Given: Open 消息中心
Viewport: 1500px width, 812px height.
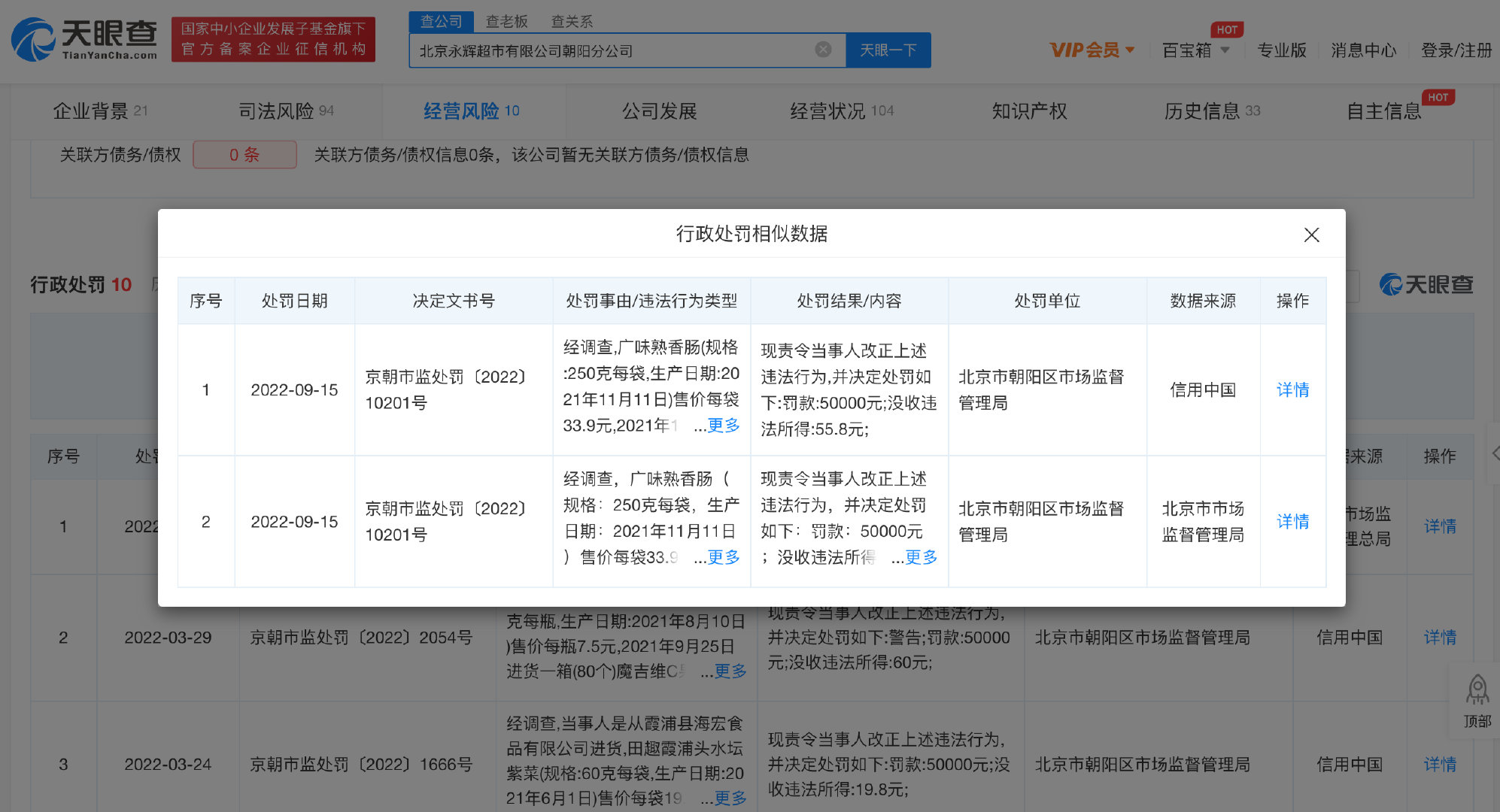Looking at the screenshot, I should point(1364,50).
